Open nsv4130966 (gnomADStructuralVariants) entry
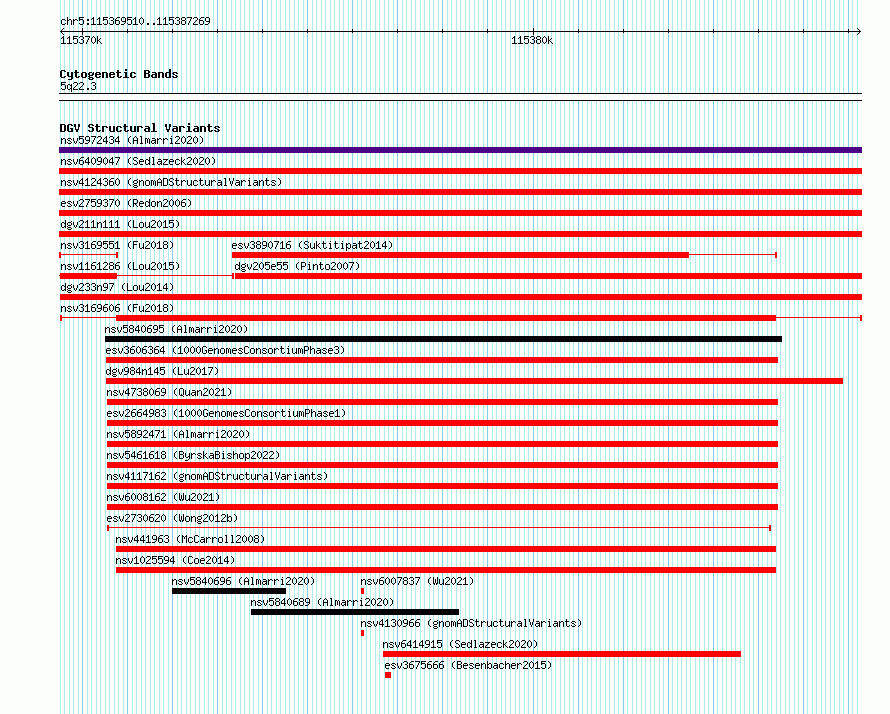 pos(471,623)
